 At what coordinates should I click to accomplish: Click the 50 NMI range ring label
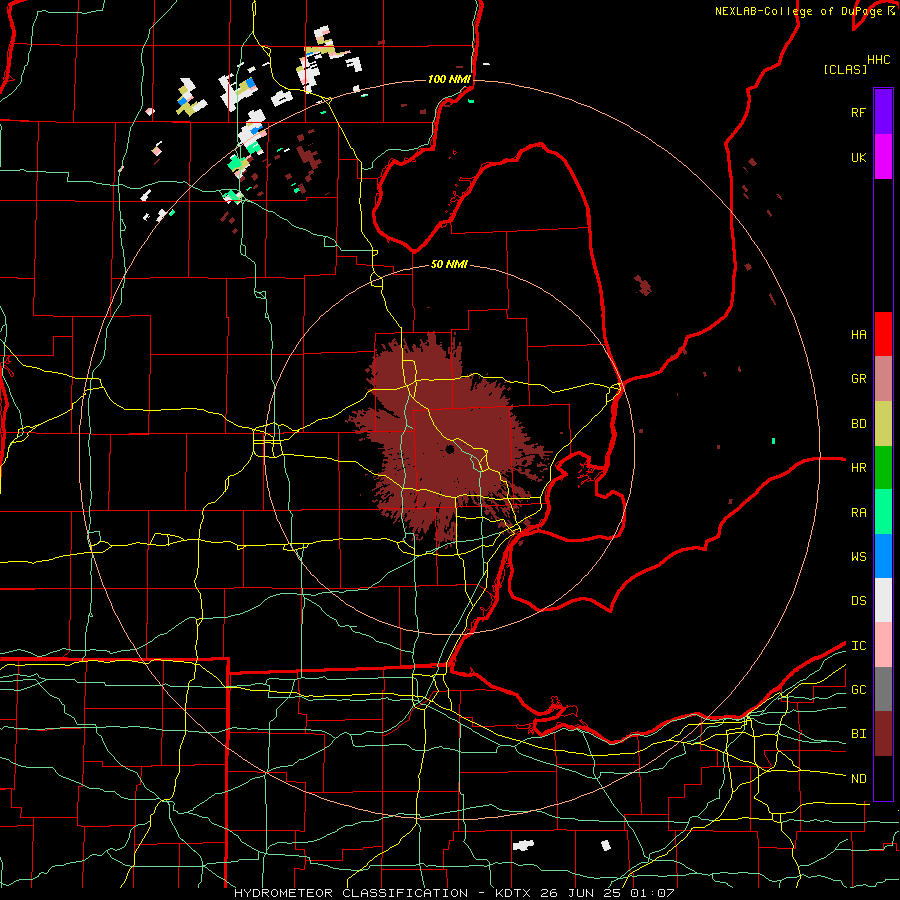tap(449, 264)
